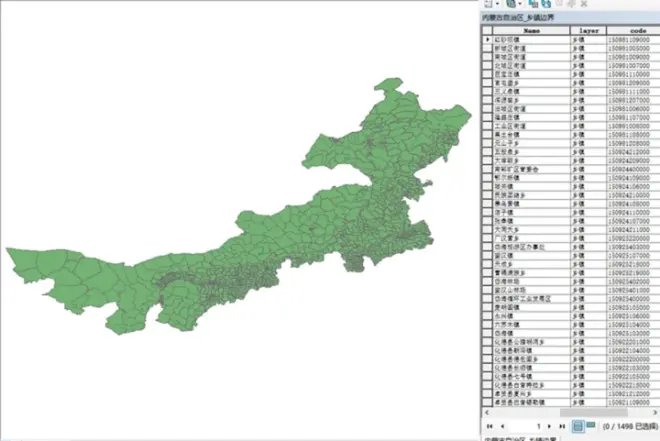Viewport: 660px width, 441px height.
Task: Toggle Show all records view
Action: pyautogui.click(x=579, y=426)
